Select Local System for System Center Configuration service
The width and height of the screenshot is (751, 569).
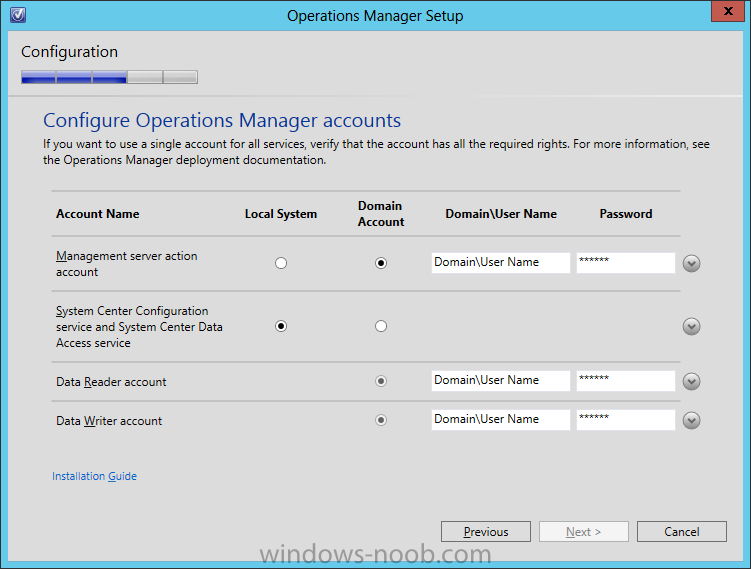point(281,326)
